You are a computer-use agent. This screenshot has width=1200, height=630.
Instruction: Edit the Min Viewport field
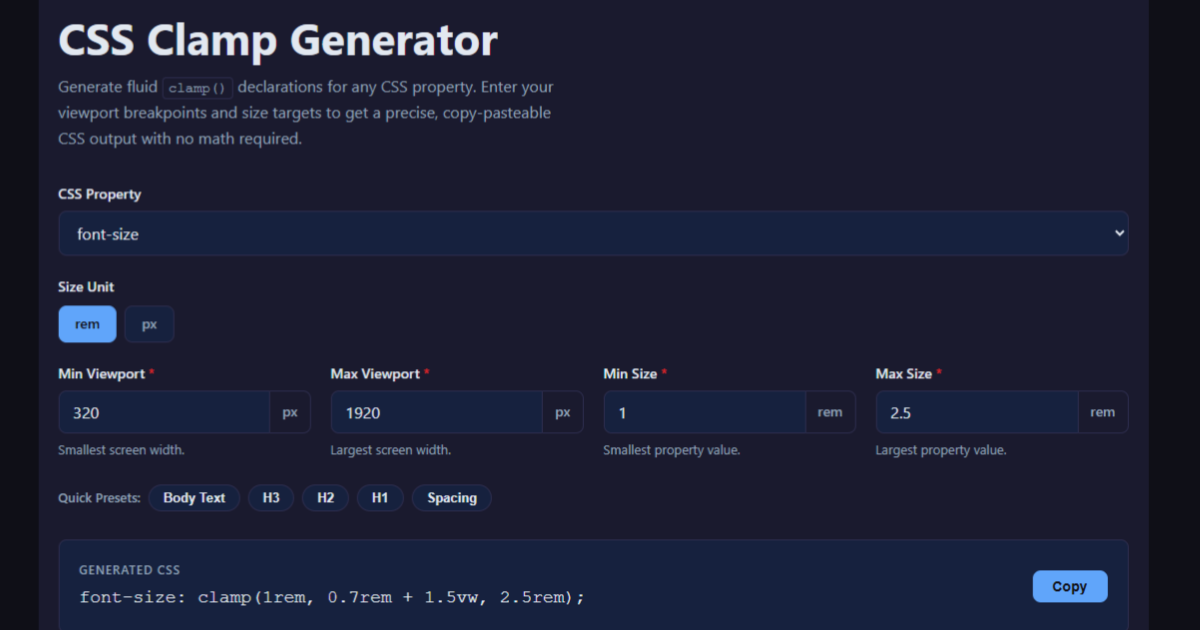(x=164, y=412)
